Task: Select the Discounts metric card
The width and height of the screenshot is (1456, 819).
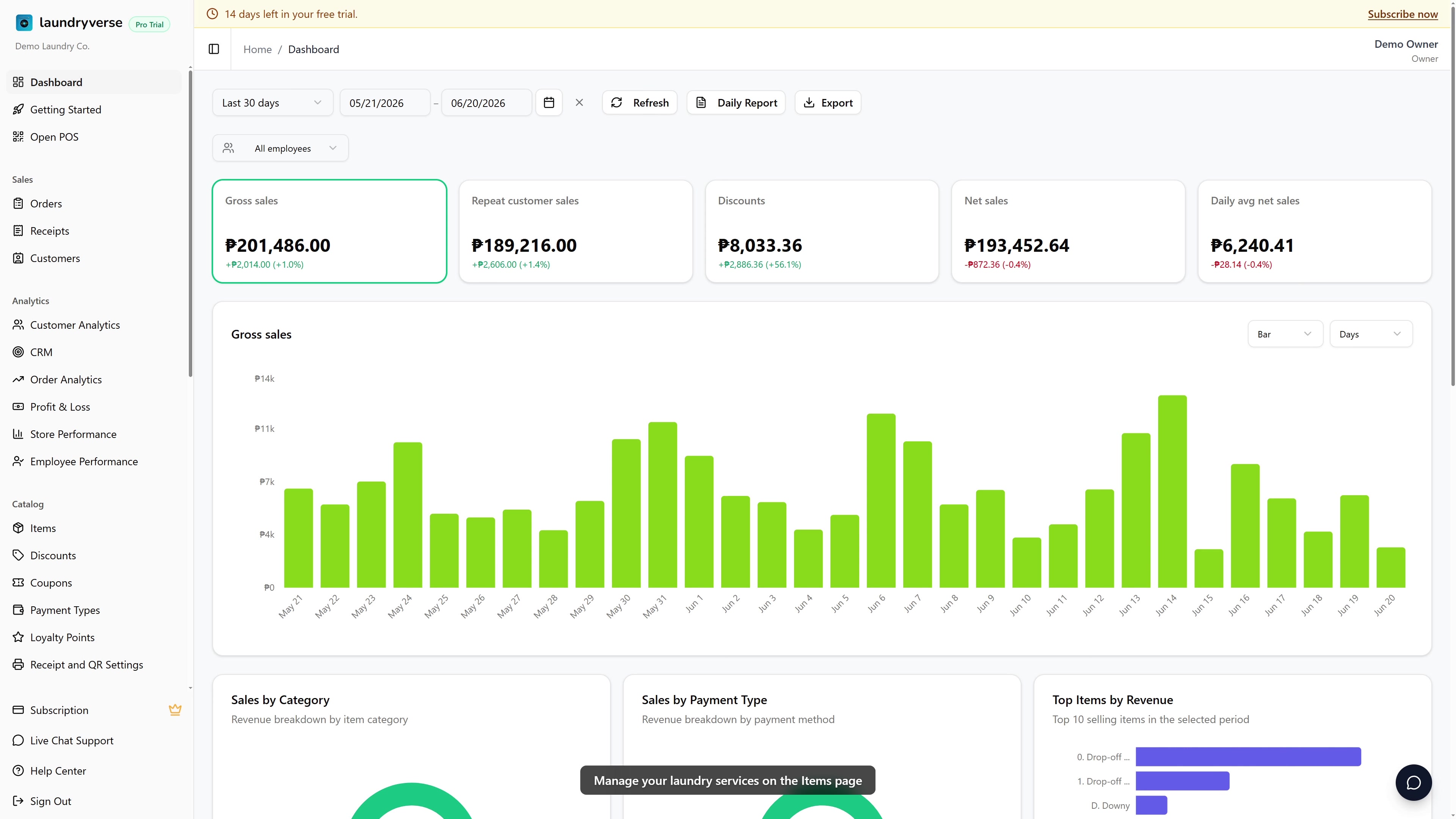Action: pos(822,231)
